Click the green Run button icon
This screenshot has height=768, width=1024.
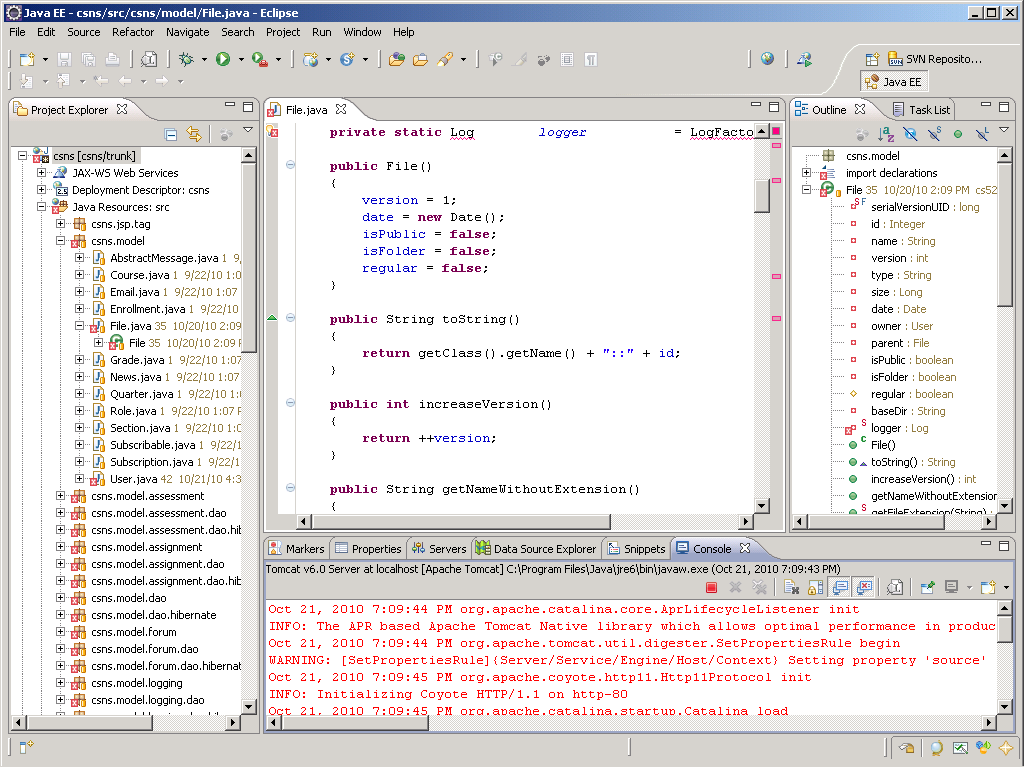tap(223, 60)
